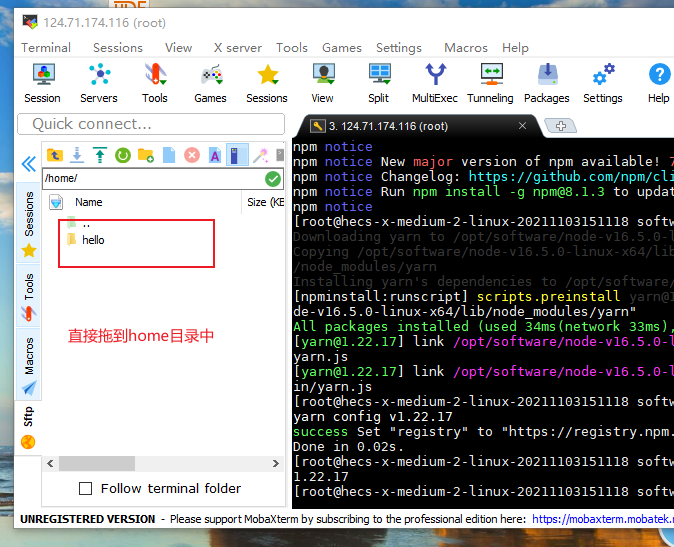The height and width of the screenshot is (547, 674).
Task: Open the Help menu in menu bar
Action: pyautogui.click(x=515, y=48)
